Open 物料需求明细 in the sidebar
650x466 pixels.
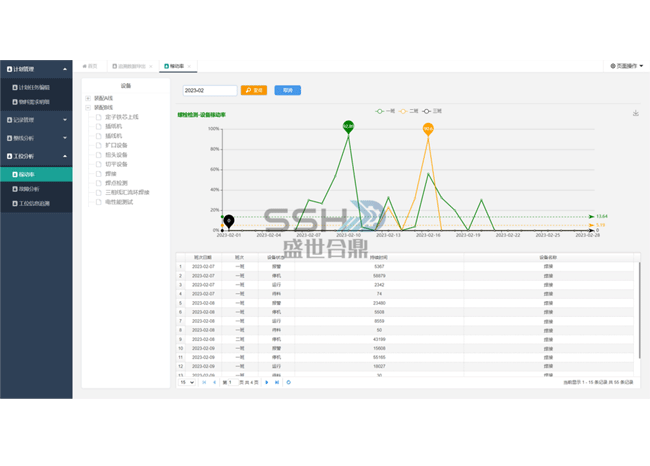pos(36,102)
